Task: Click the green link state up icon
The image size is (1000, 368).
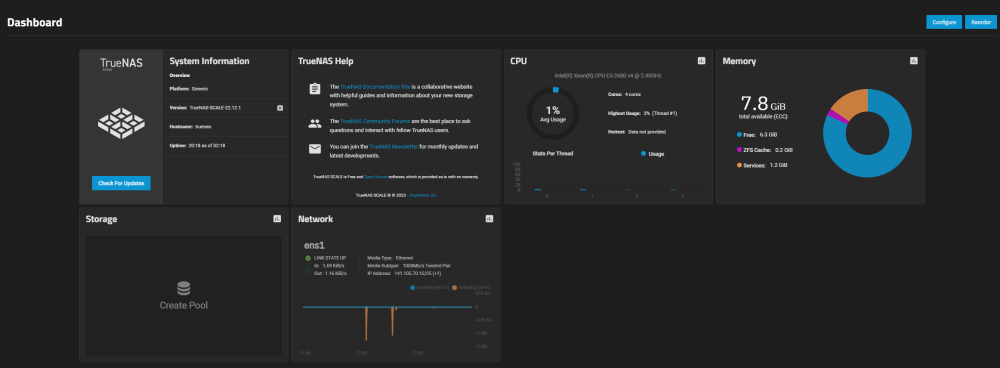Action: tap(309, 258)
